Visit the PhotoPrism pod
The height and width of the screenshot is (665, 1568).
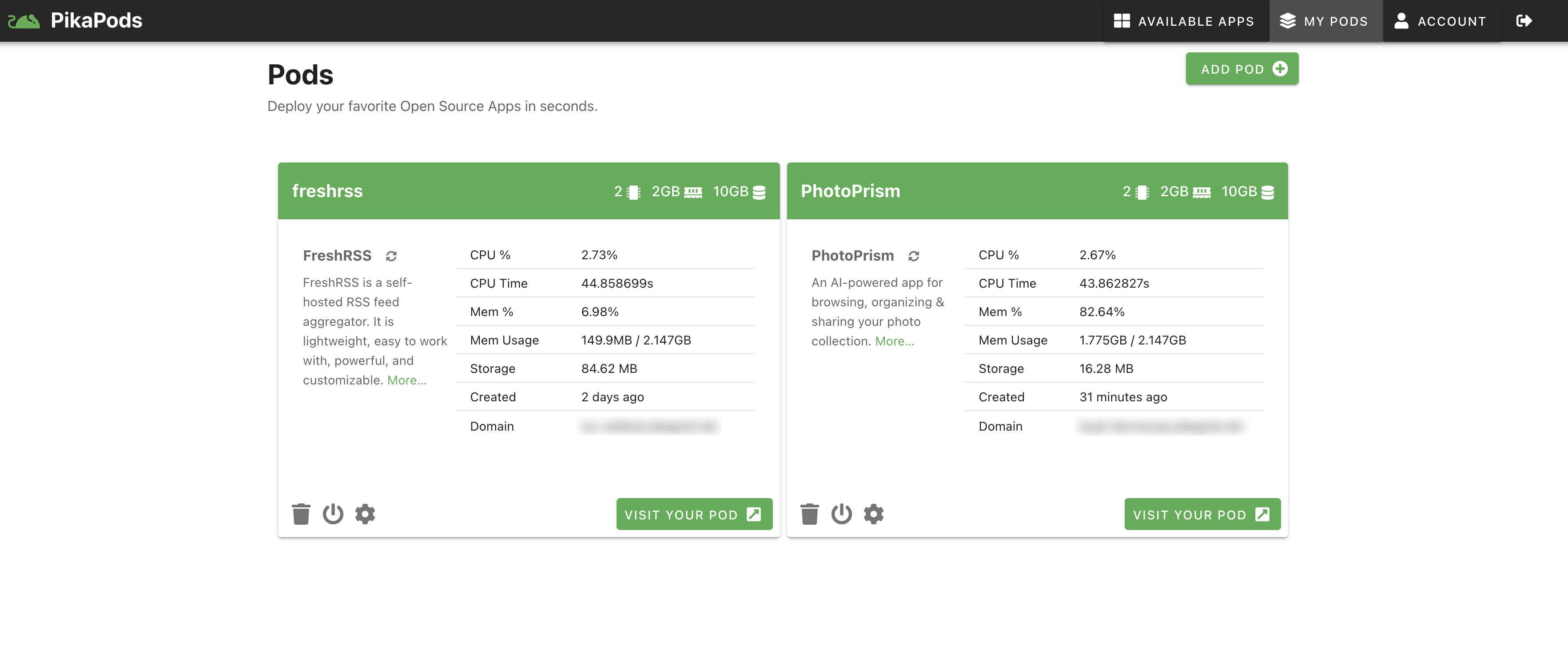tap(1202, 514)
